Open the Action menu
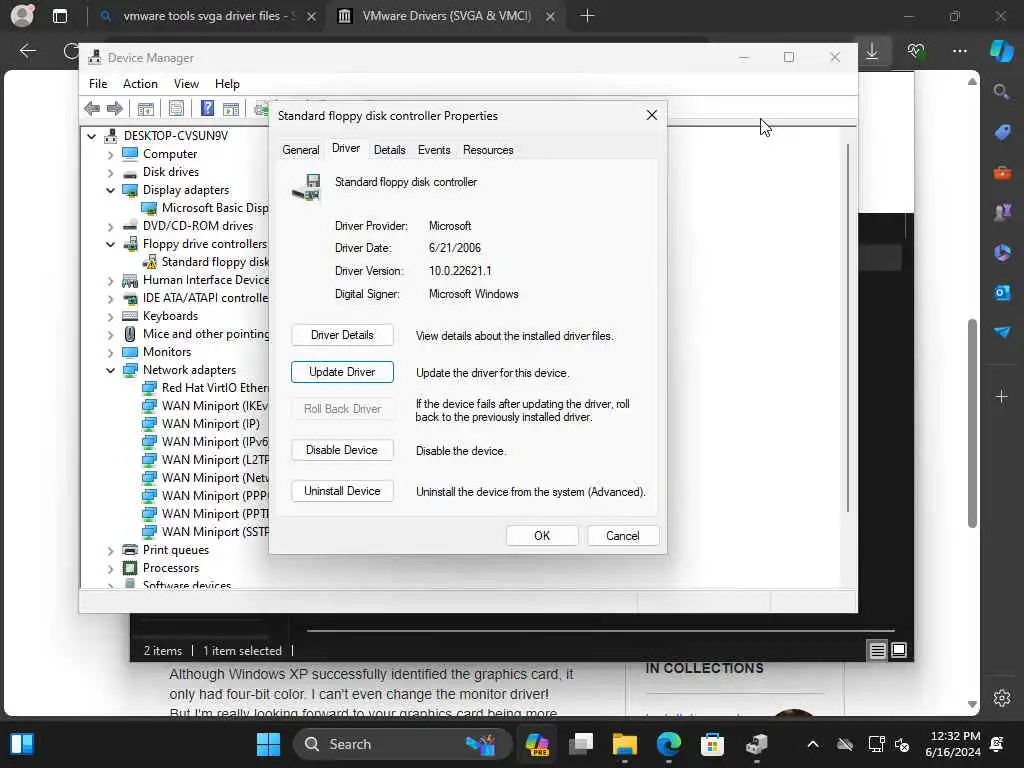The image size is (1024, 768). 140,84
